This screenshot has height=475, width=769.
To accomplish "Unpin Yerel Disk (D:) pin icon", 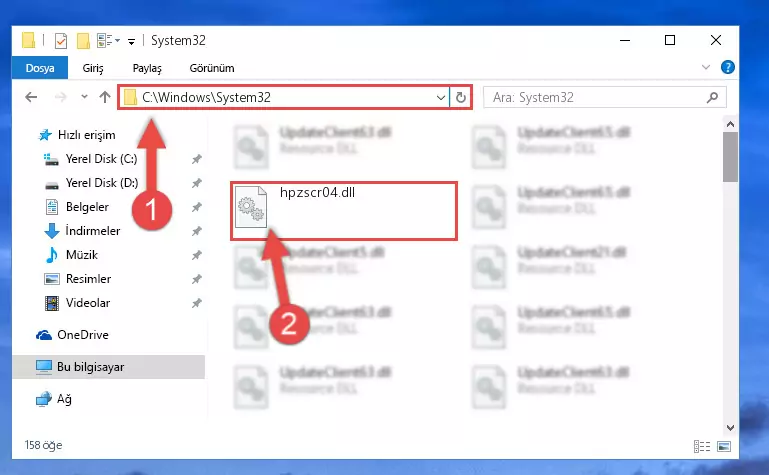I will click(197, 183).
